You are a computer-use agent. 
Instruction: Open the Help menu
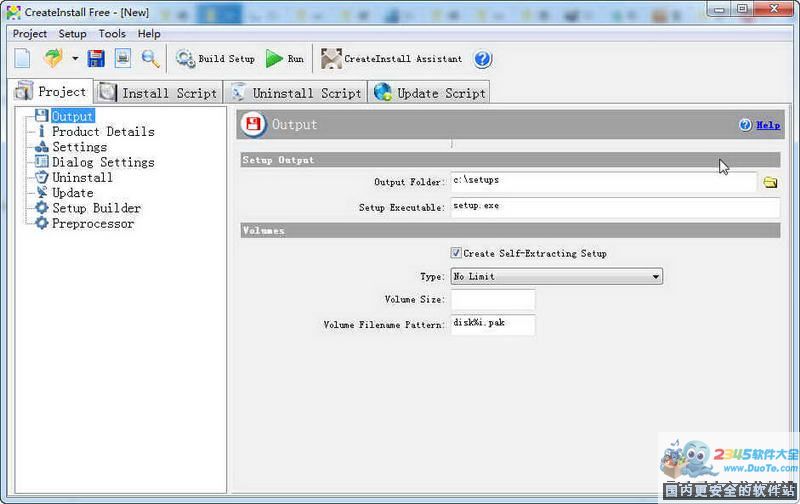click(x=149, y=34)
